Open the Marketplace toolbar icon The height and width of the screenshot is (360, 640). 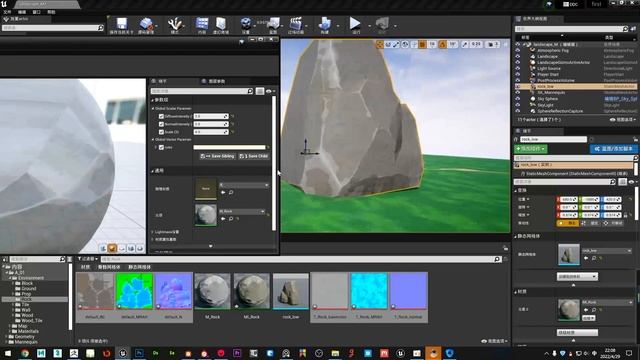[221, 24]
